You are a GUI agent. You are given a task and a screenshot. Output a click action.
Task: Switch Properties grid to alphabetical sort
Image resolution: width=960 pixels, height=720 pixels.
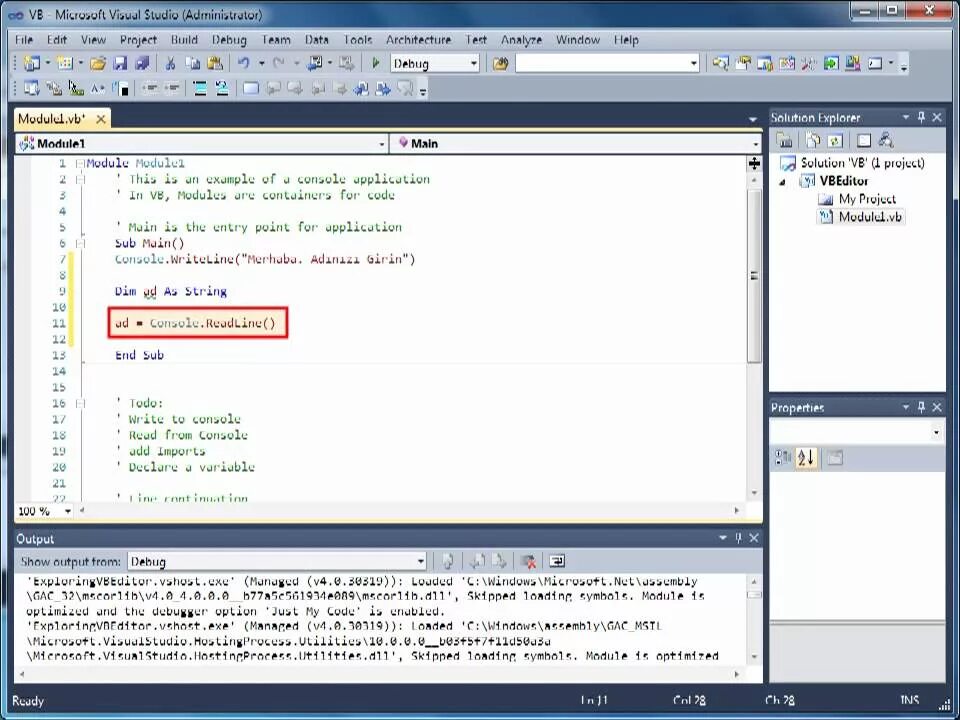click(x=806, y=457)
